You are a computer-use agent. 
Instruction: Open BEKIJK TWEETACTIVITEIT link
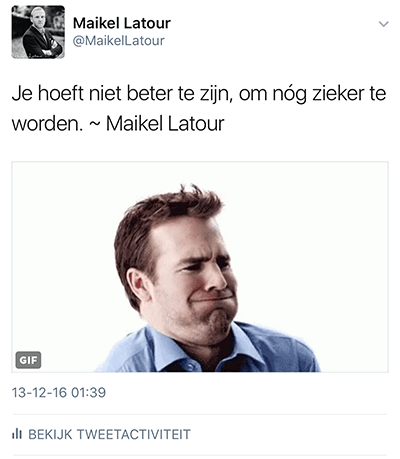pyautogui.click(x=101, y=434)
